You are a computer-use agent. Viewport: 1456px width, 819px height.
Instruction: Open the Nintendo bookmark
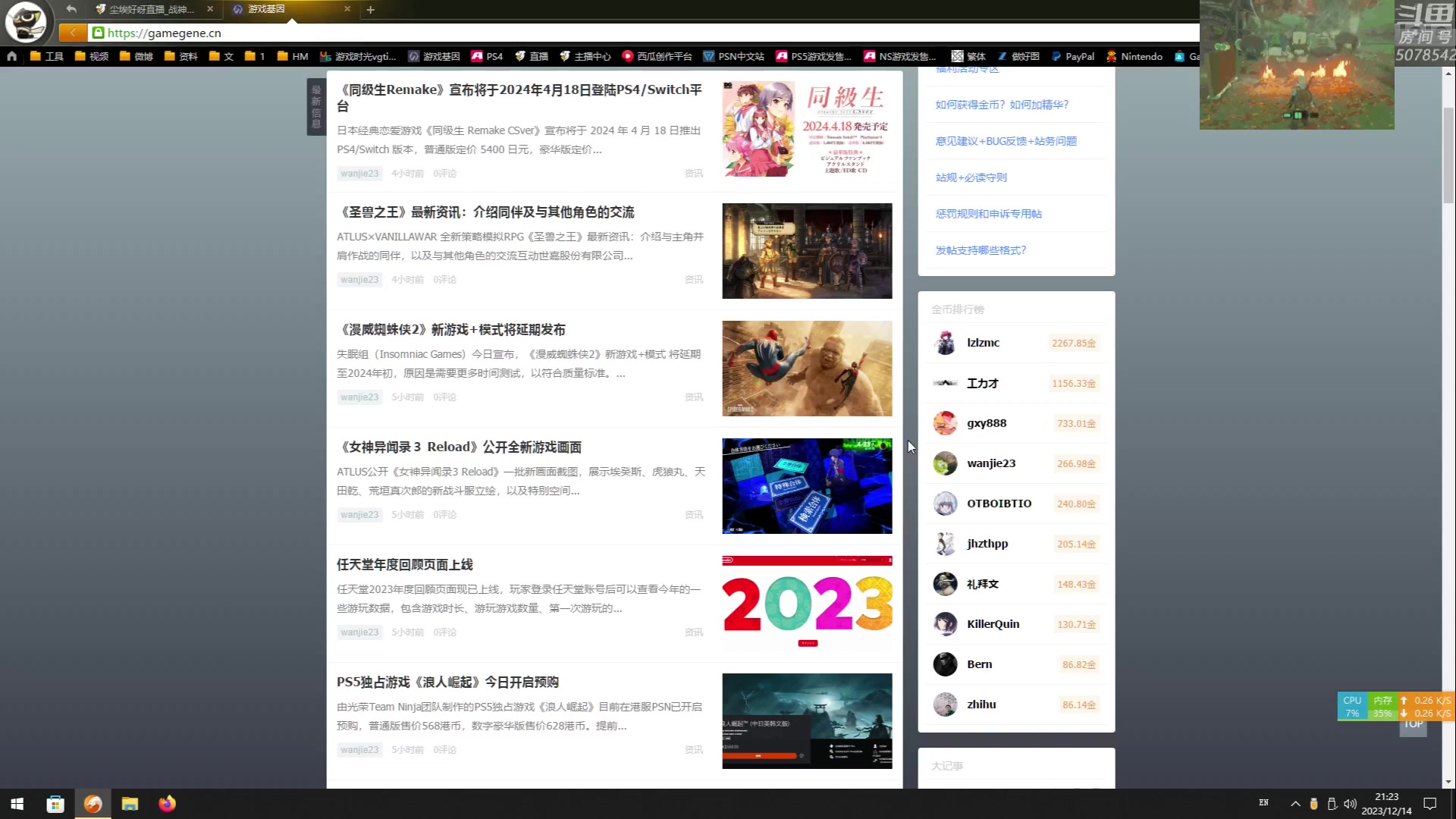click(1134, 56)
